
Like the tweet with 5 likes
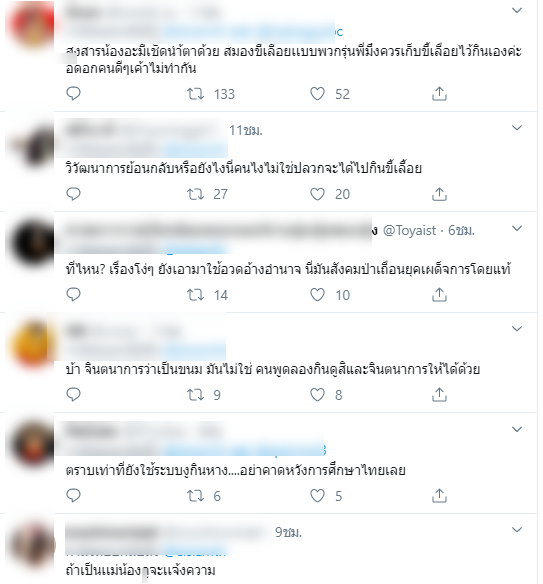tap(317, 496)
